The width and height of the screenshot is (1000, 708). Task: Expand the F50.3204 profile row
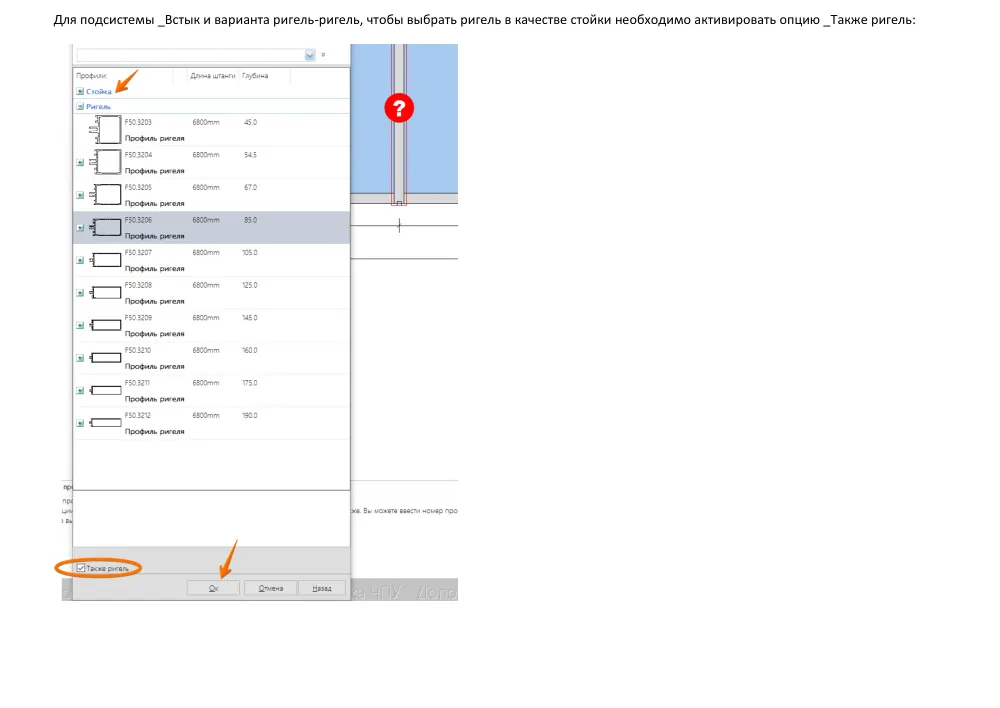pos(80,163)
